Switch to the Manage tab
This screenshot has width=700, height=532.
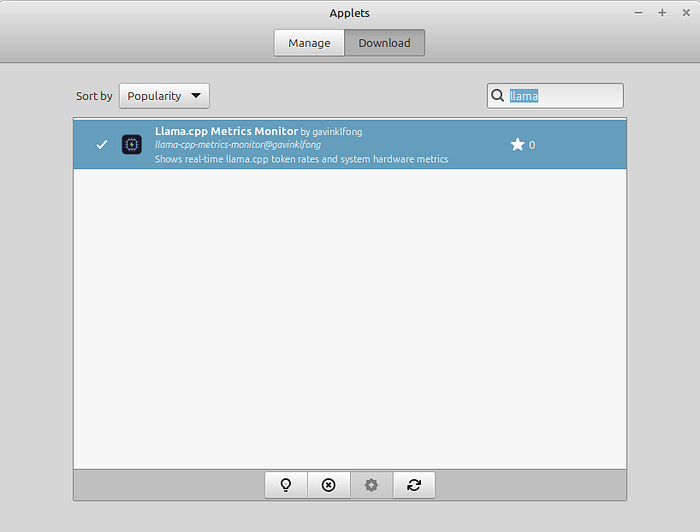pyautogui.click(x=309, y=43)
